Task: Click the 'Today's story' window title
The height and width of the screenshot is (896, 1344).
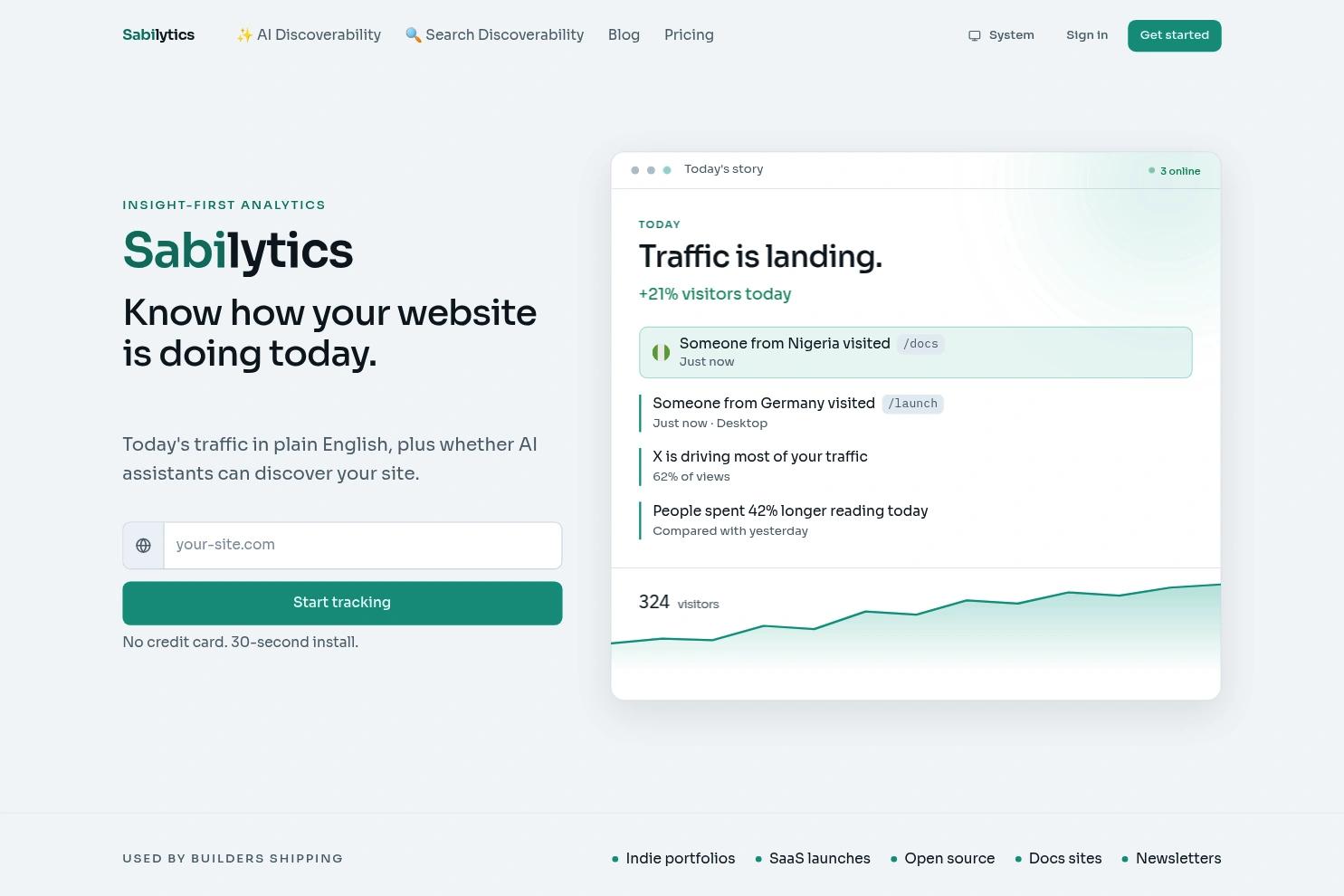Action: pos(723,169)
